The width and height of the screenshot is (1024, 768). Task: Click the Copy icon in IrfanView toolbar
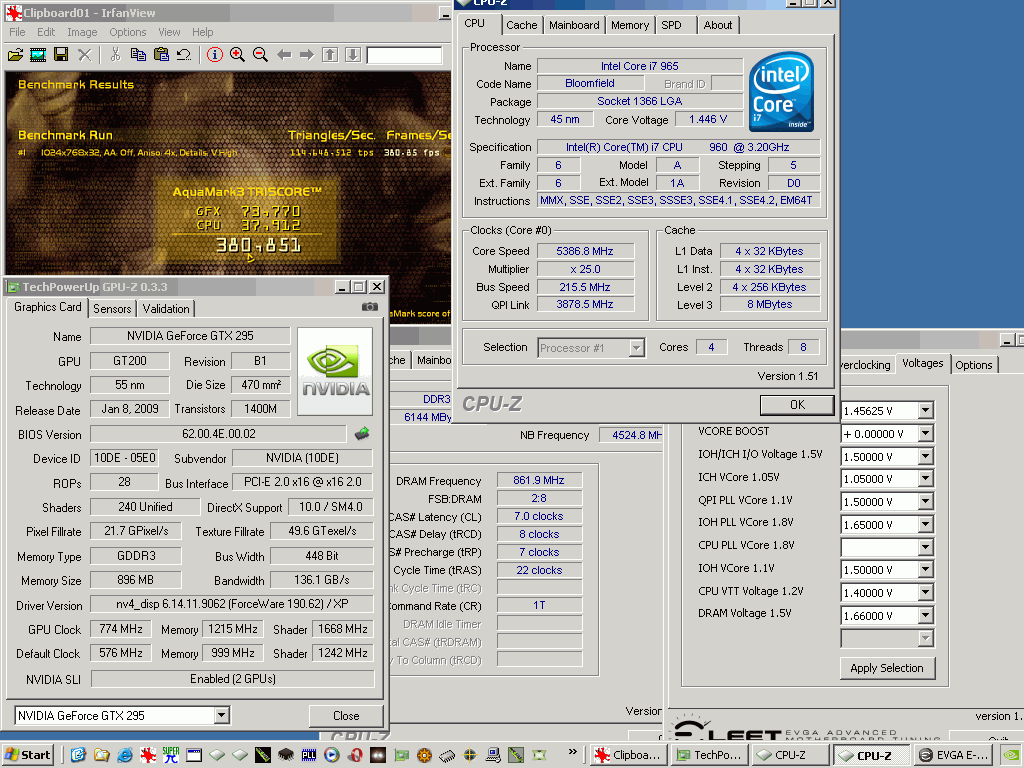[138, 55]
